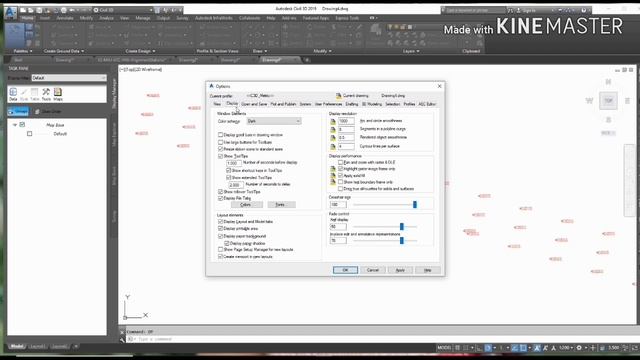Screen dimensions: 640x360
Task: Enable Pan and zoom with raster & OLE
Action: pos(340,162)
